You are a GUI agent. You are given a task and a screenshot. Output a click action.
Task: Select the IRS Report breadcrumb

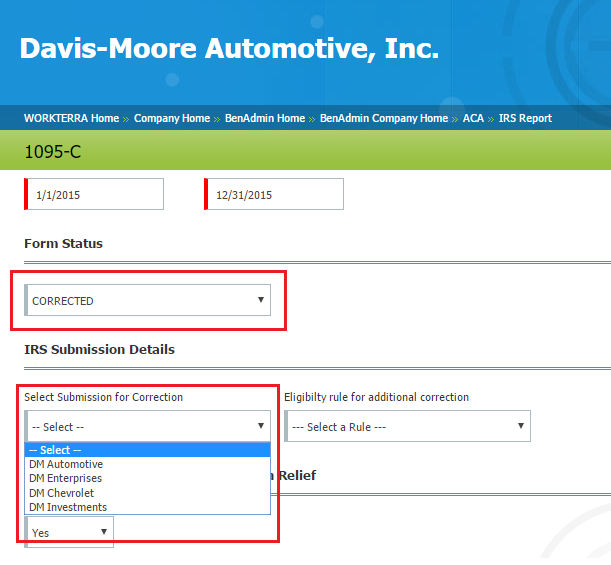525,118
